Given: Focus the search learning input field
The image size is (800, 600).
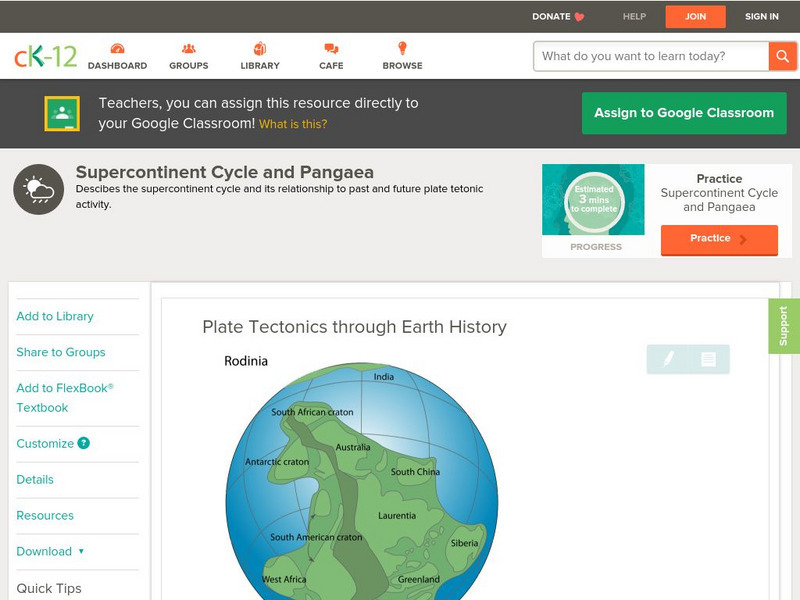Looking at the screenshot, I should click(x=651, y=56).
